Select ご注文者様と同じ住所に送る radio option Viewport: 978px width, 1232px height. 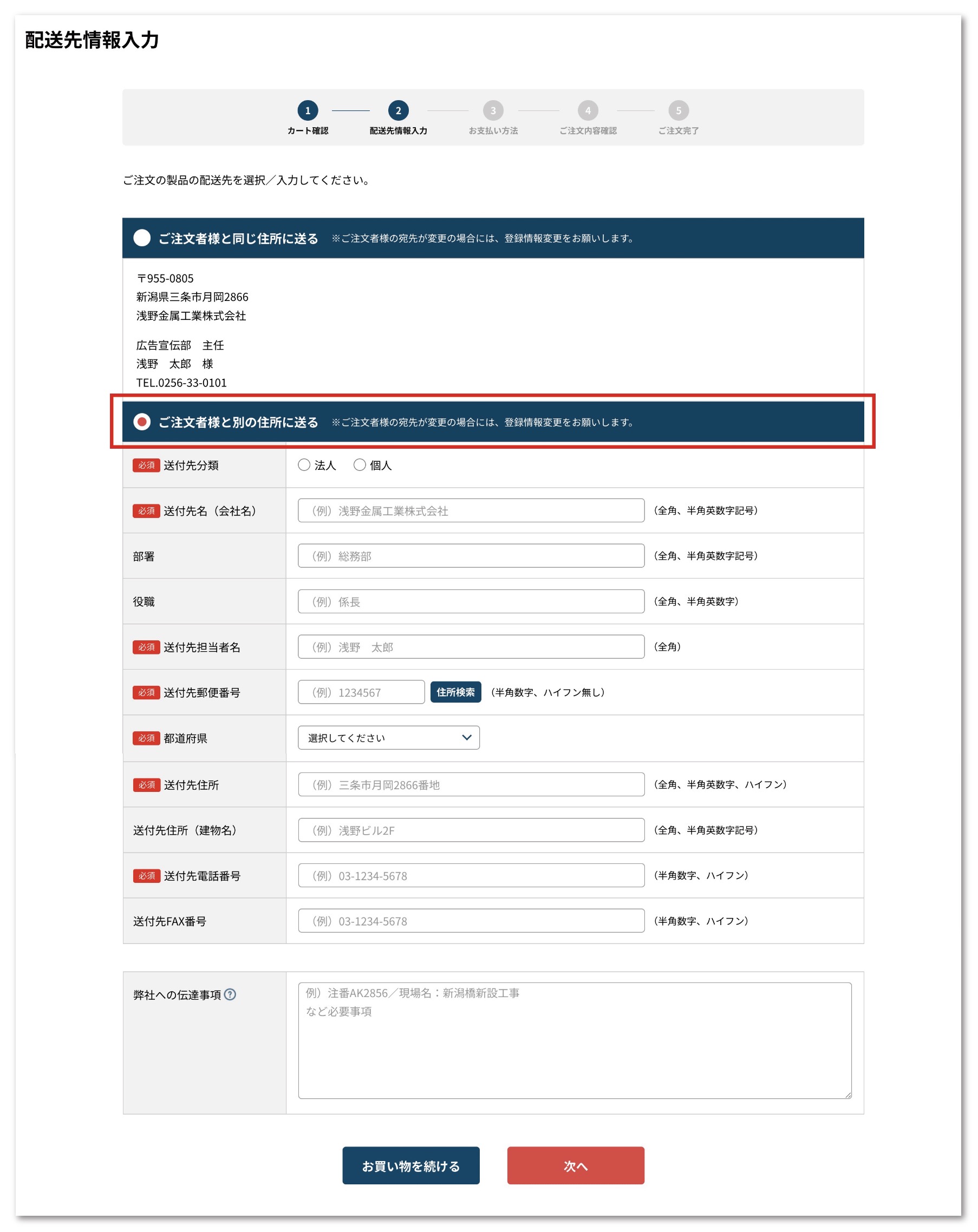coord(142,238)
